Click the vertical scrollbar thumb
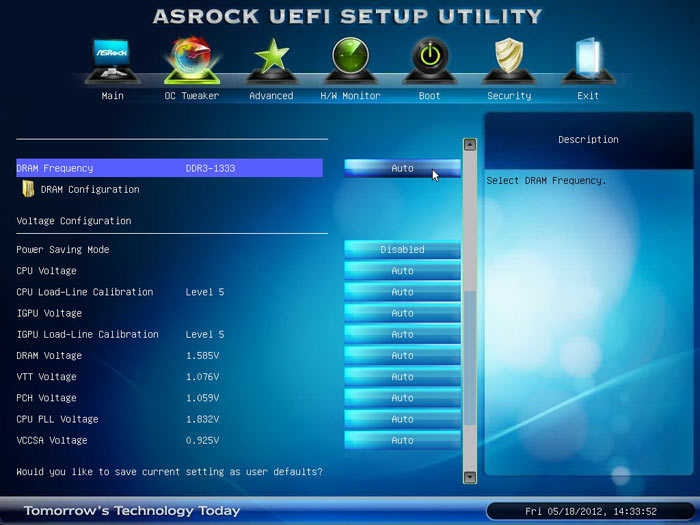Viewport: 700px width, 525px height. pos(470,358)
